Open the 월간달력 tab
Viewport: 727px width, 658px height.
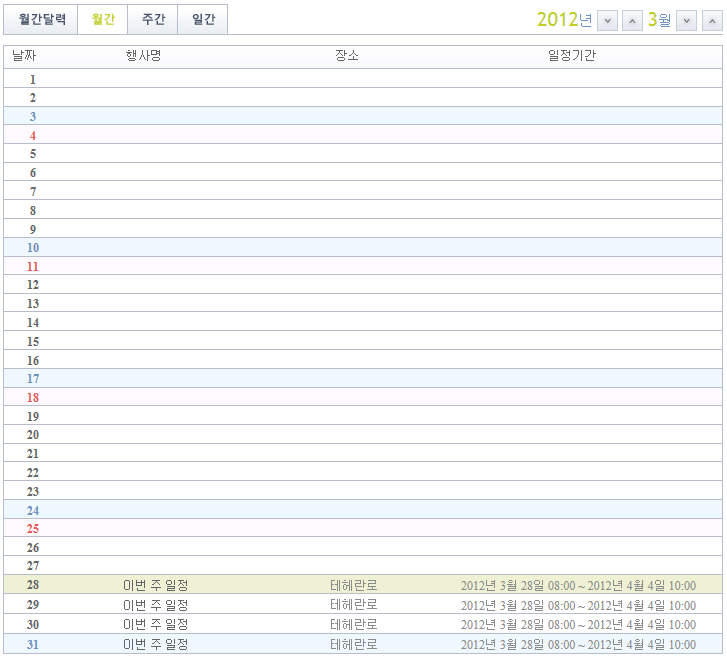(42, 19)
